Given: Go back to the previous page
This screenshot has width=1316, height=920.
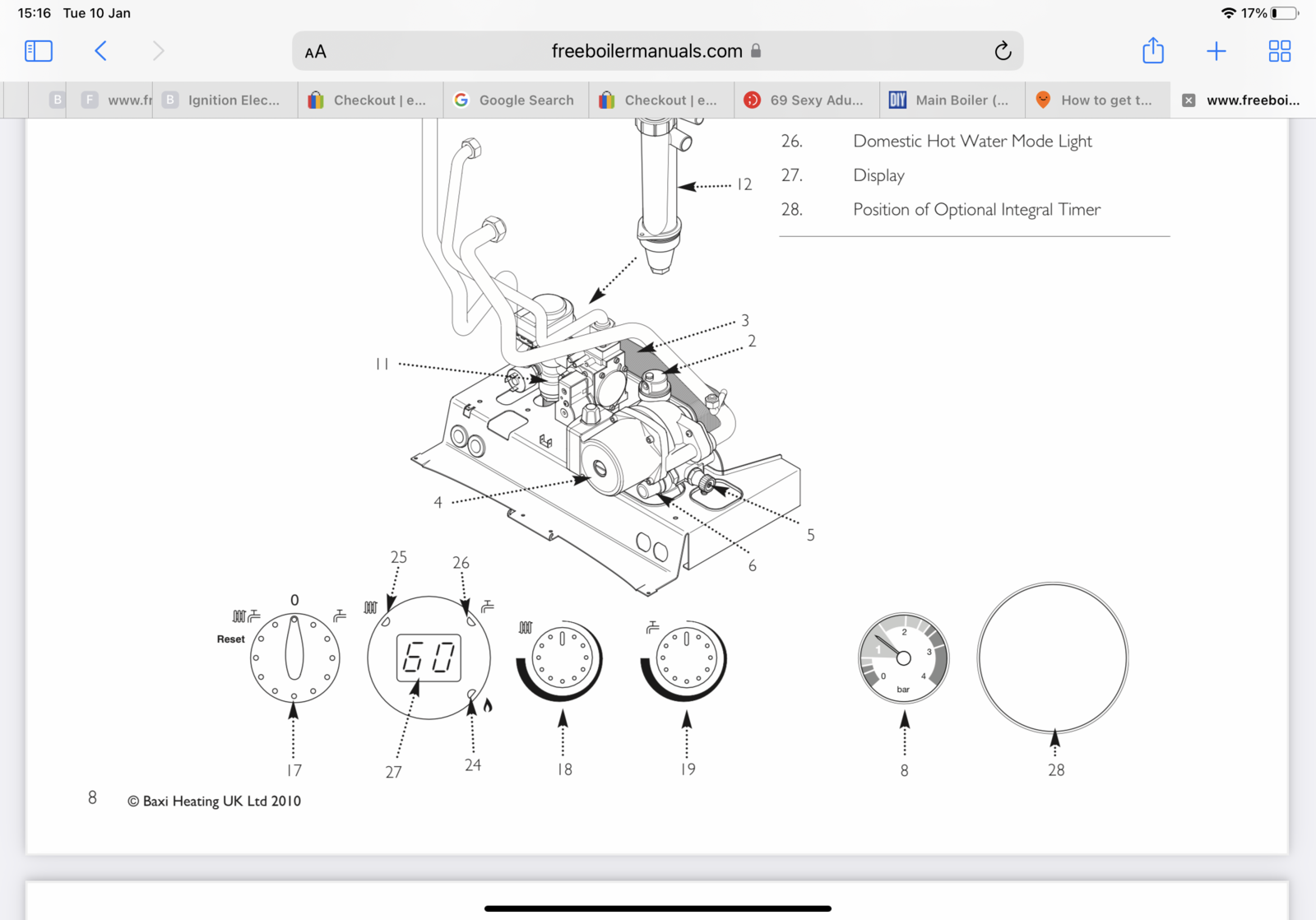Looking at the screenshot, I should [x=100, y=51].
